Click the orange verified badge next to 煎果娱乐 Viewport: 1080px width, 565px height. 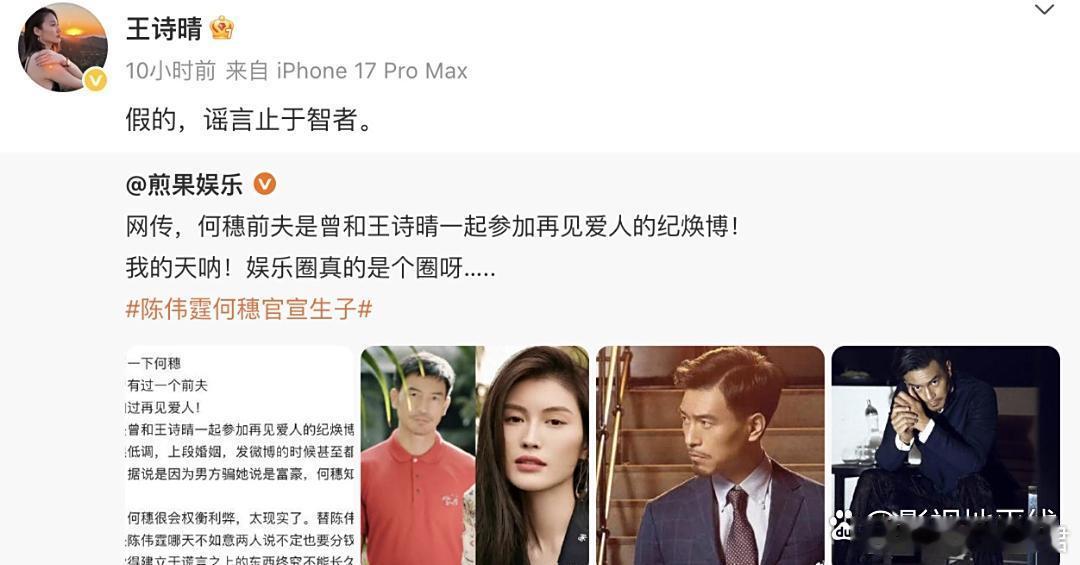tap(265, 184)
